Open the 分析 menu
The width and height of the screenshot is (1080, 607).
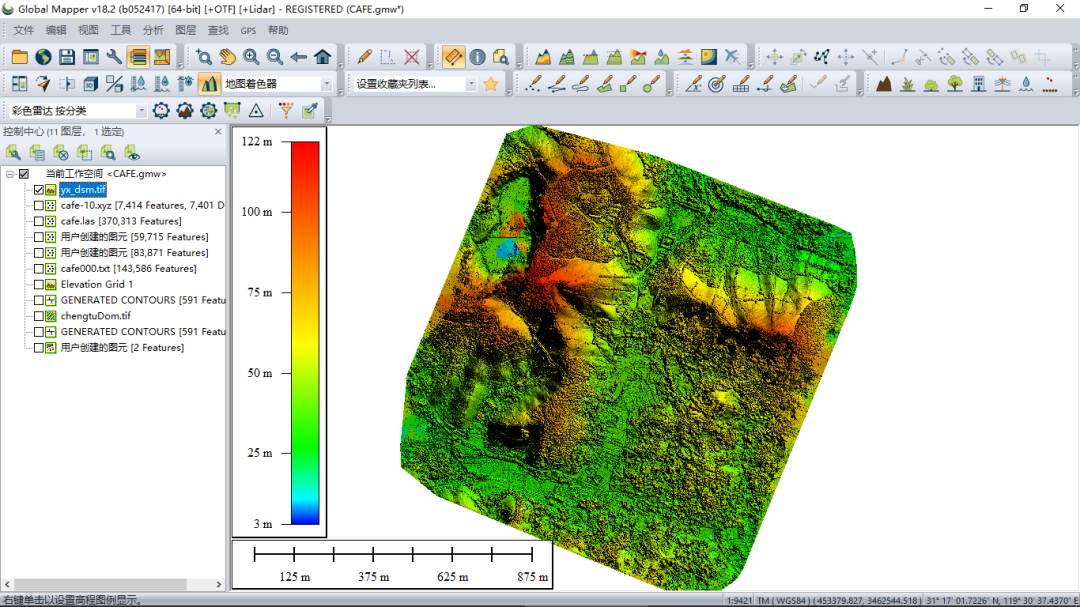click(x=153, y=31)
